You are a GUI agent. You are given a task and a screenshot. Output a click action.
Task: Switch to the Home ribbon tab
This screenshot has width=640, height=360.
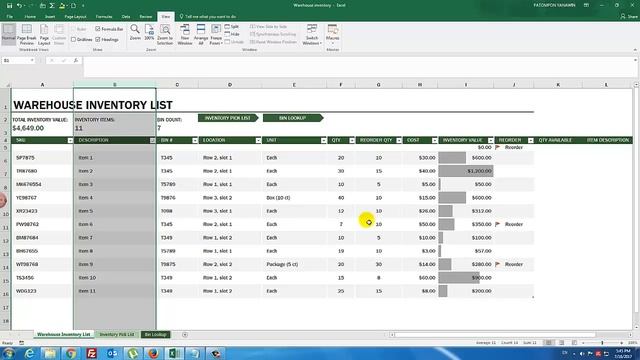pos(30,17)
